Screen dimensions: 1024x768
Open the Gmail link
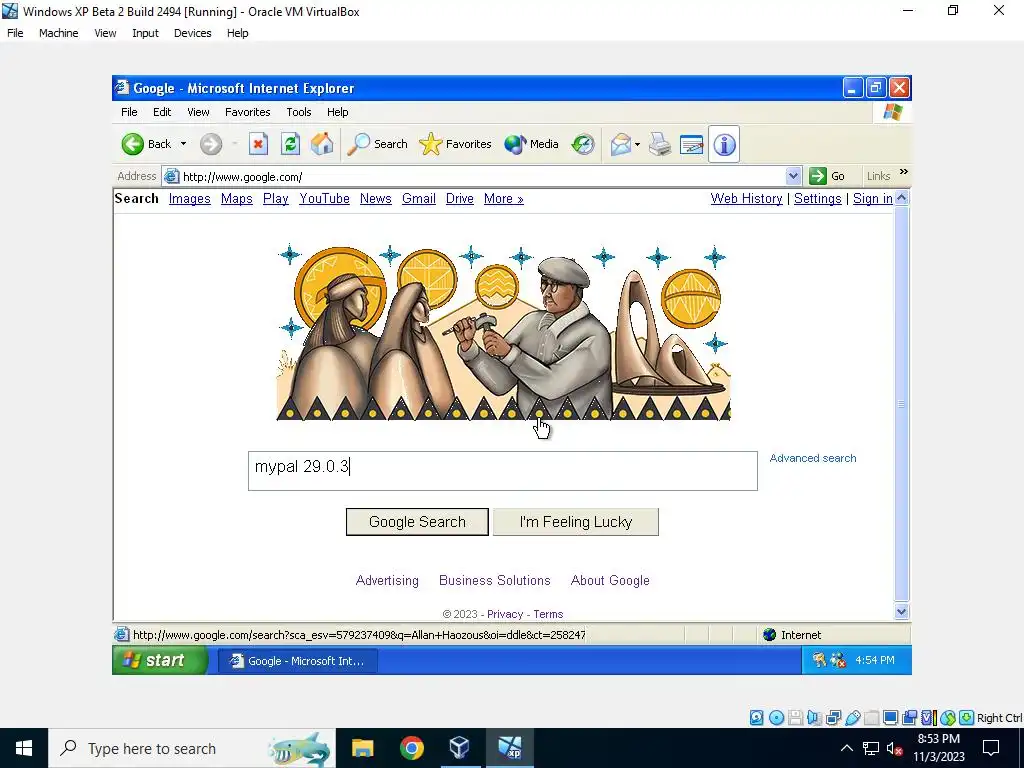pyautogui.click(x=419, y=199)
